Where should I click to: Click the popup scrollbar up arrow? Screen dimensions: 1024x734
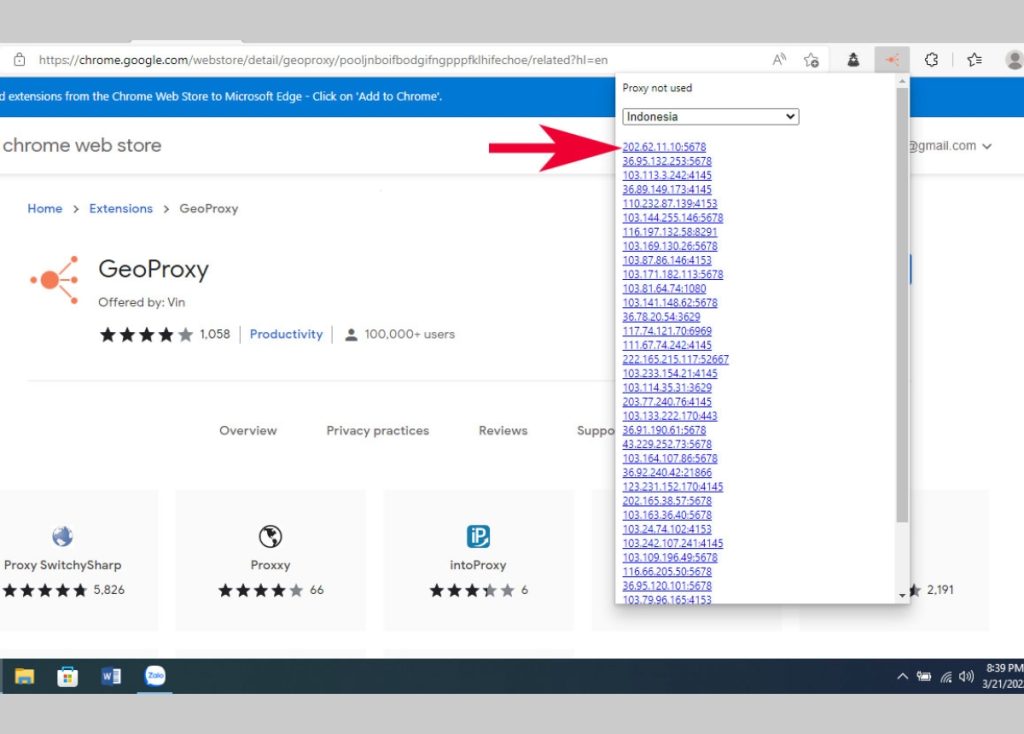[903, 81]
